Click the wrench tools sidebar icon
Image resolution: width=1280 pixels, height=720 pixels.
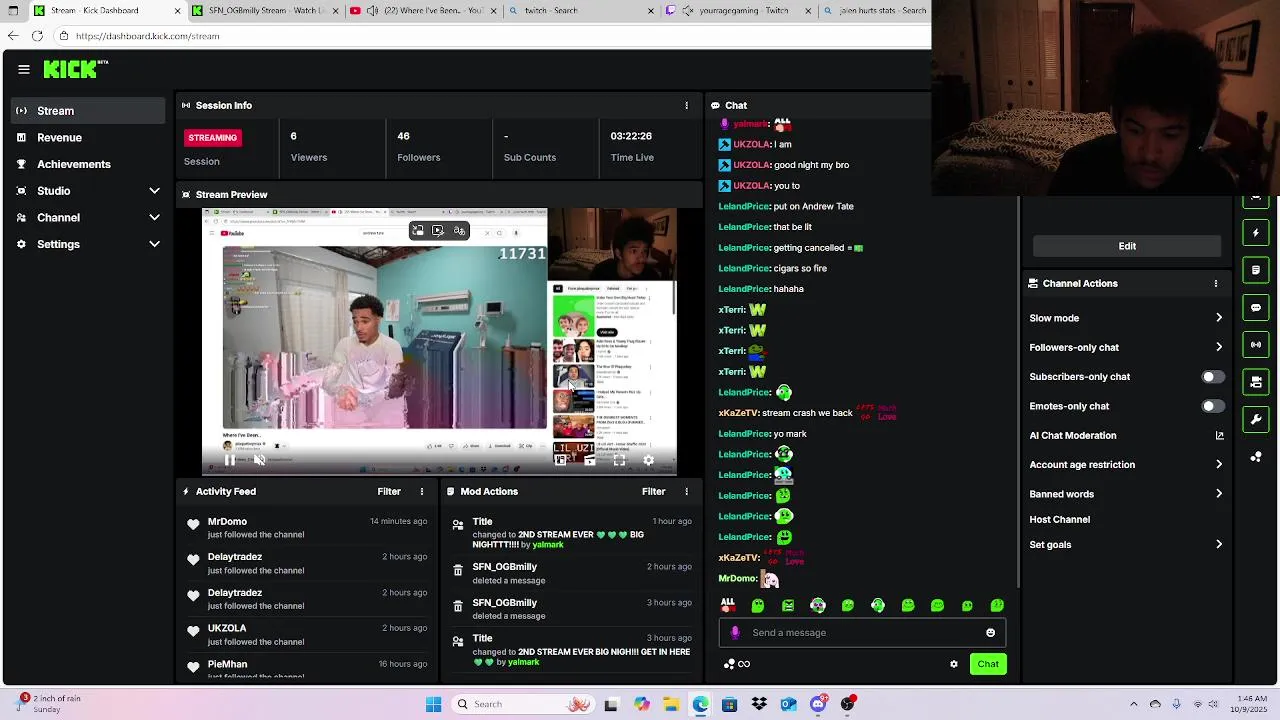point(1256,419)
